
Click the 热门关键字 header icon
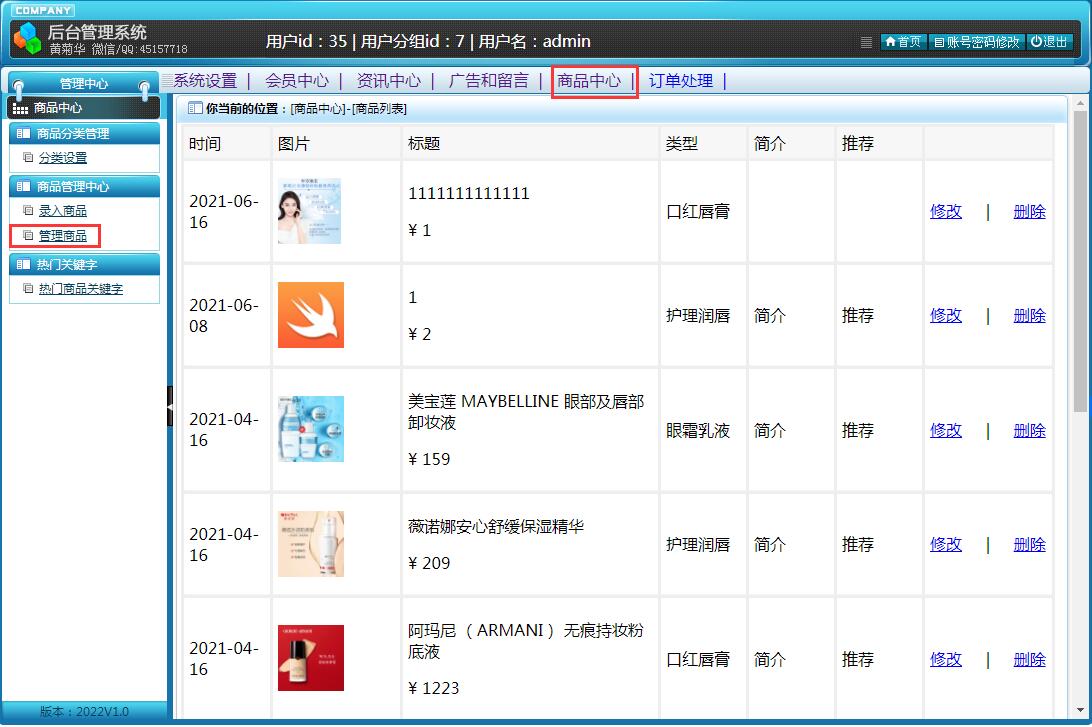tap(23, 264)
